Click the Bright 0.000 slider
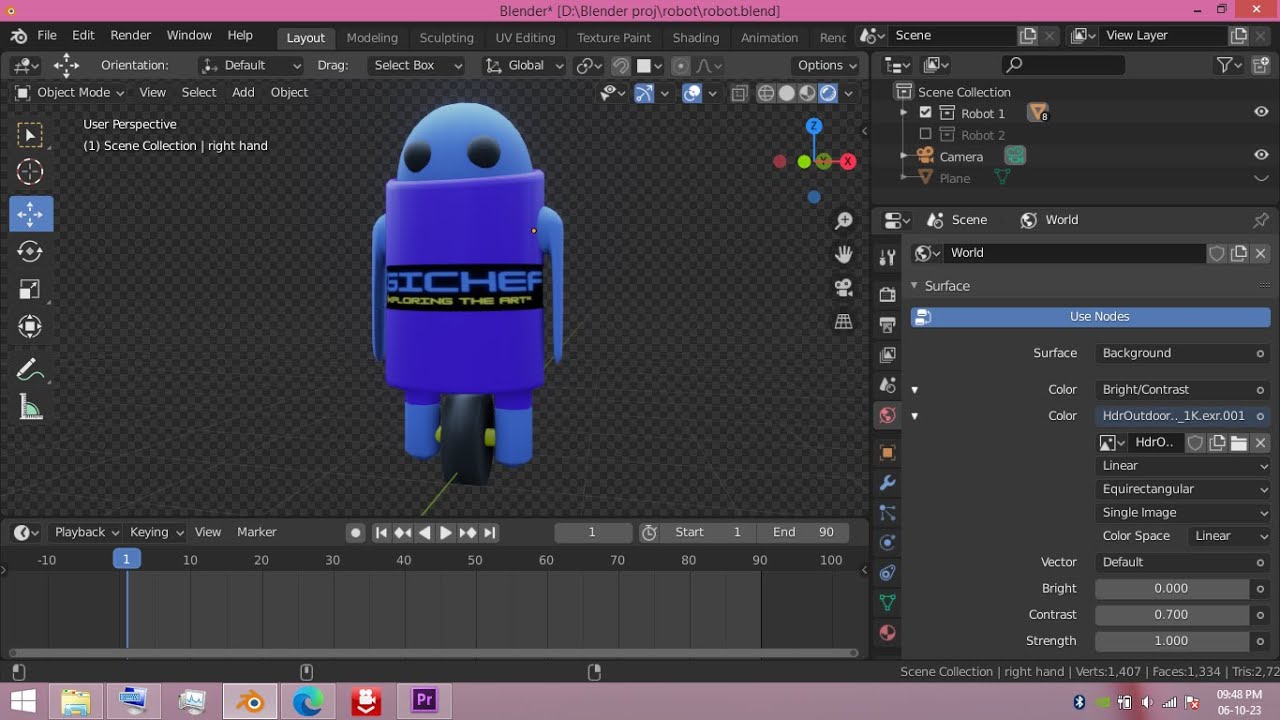Viewport: 1280px width, 720px height. click(1171, 589)
